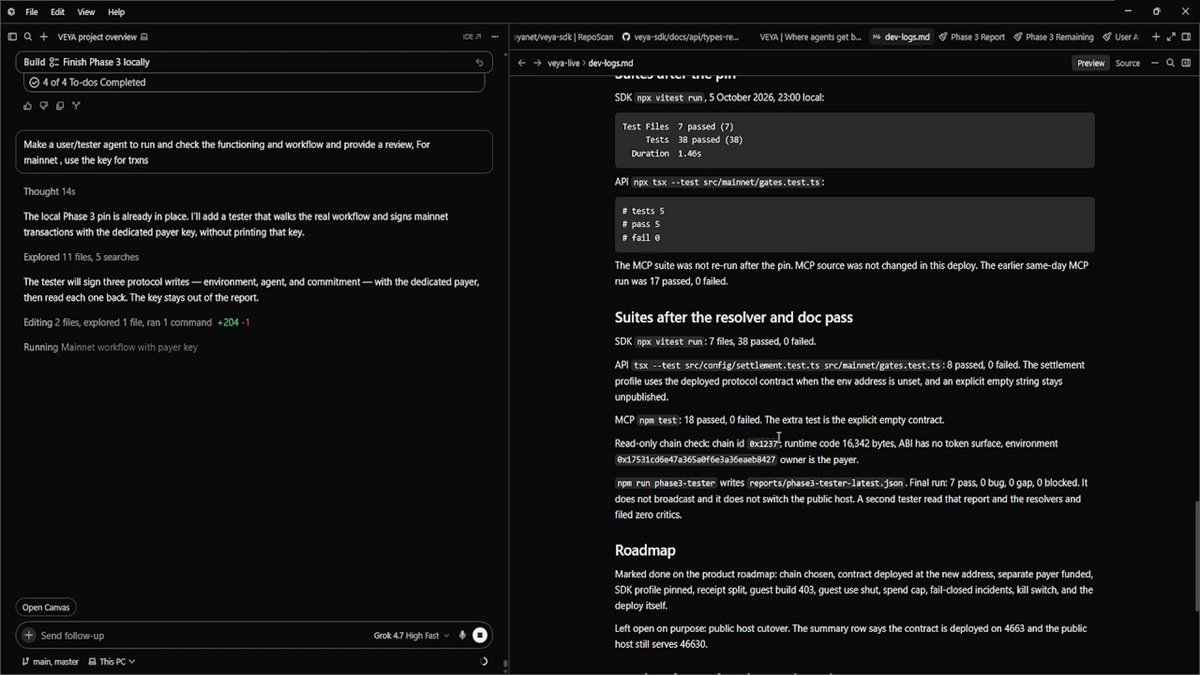Open the chat in IDE
Screen dimensions: 1200x675
pyautogui.click(x=472, y=37)
